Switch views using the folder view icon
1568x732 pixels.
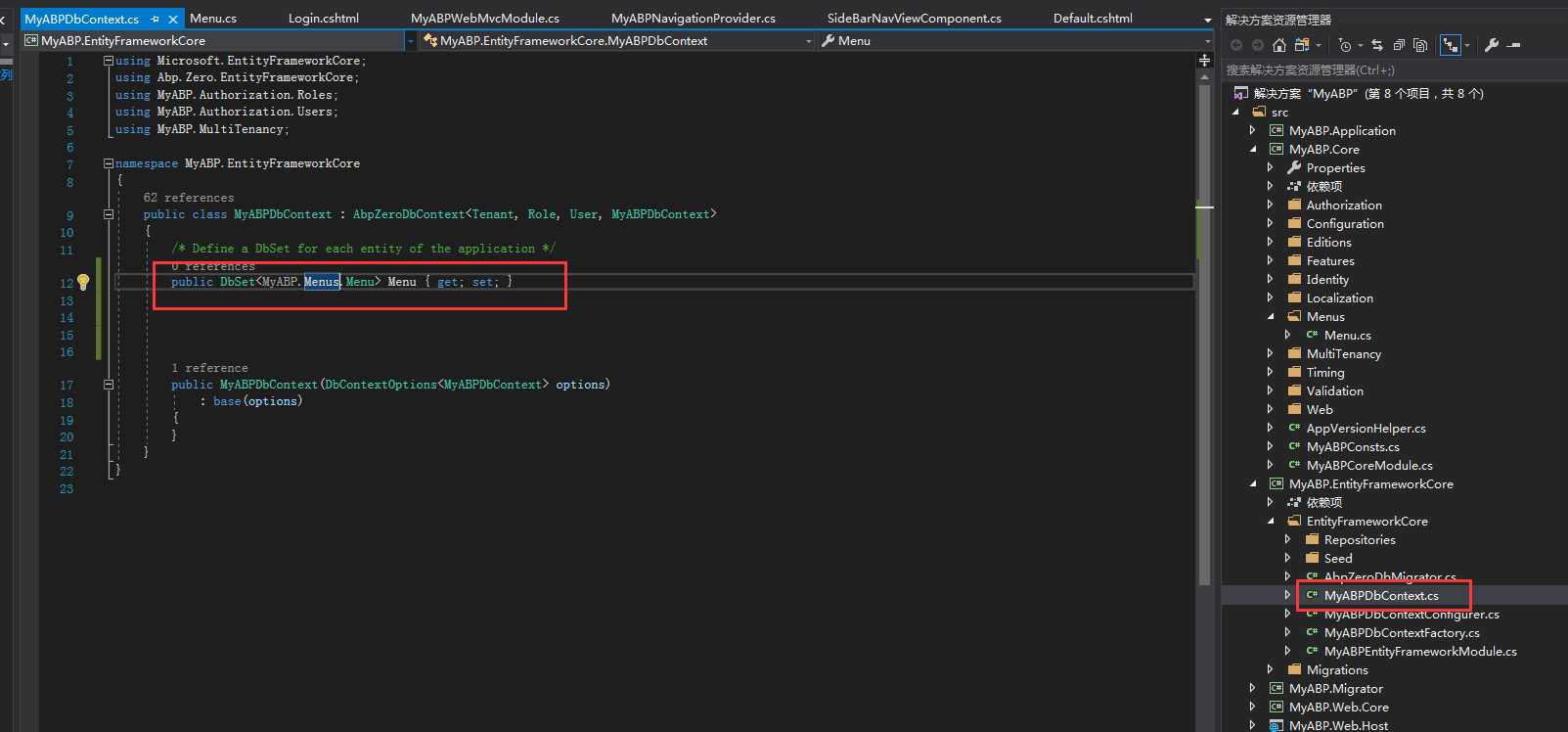pos(1301,45)
